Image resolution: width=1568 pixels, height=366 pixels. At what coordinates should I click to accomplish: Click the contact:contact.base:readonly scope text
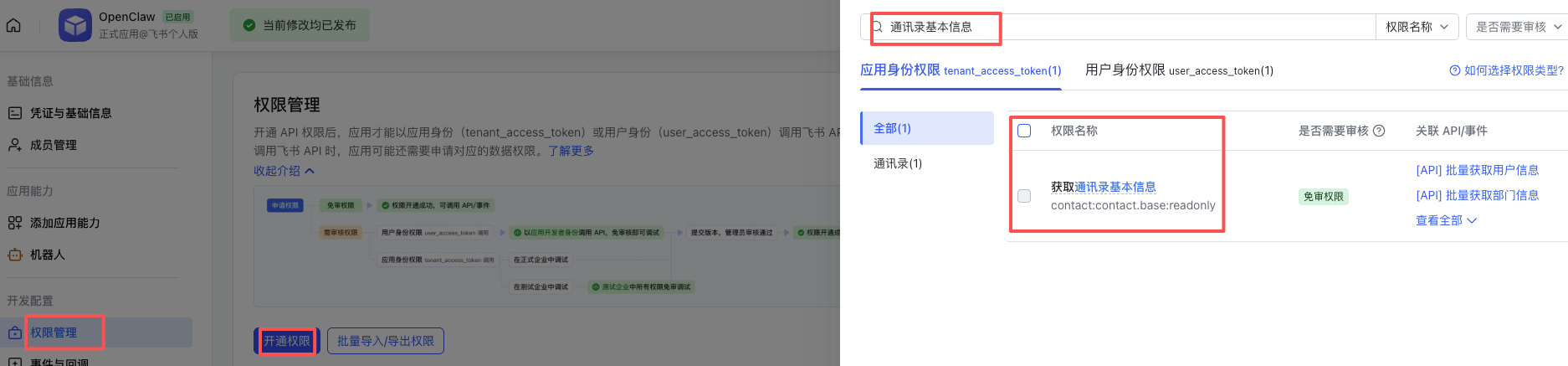click(1133, 205)
